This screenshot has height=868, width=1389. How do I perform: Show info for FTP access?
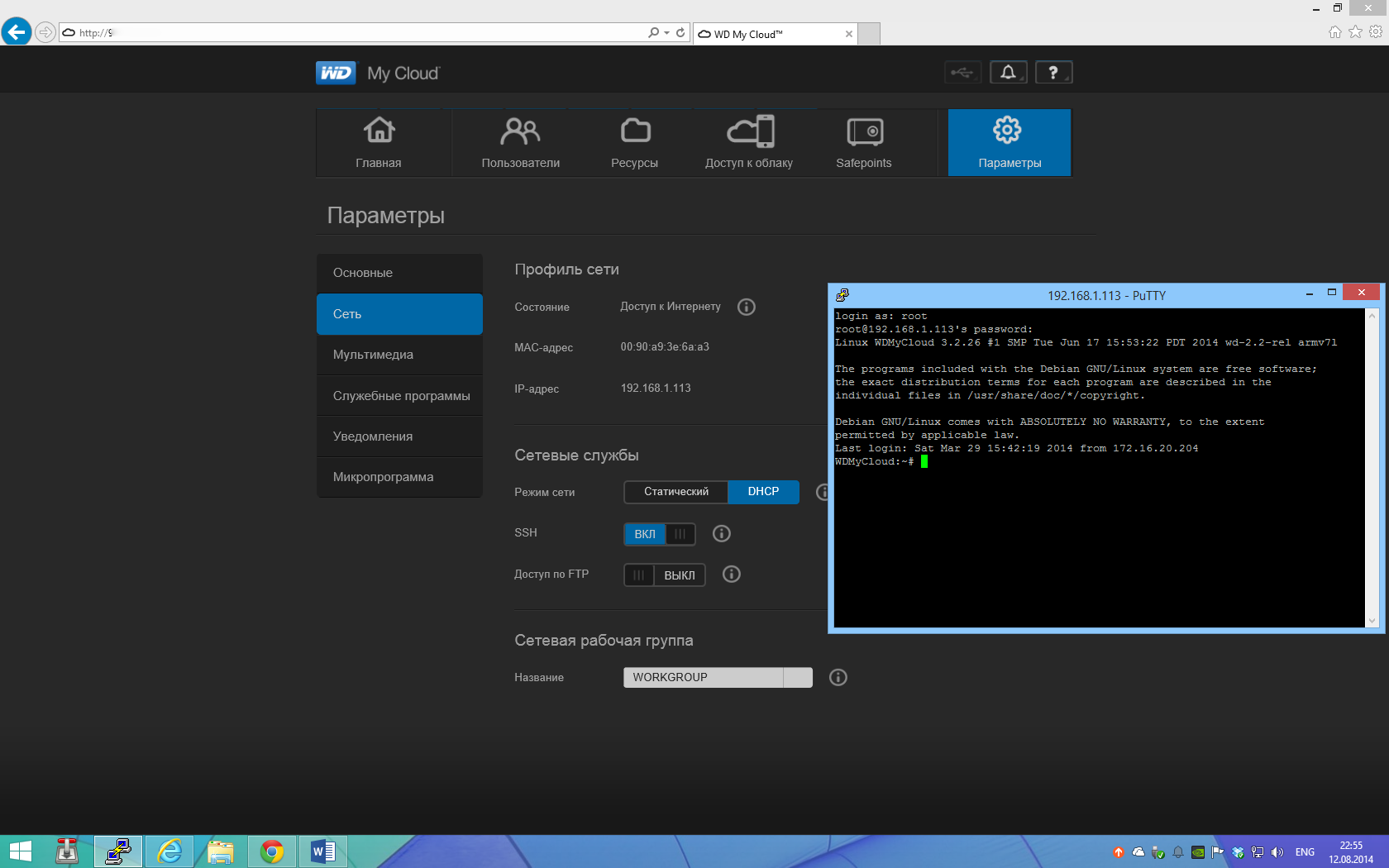pos(732,574)
